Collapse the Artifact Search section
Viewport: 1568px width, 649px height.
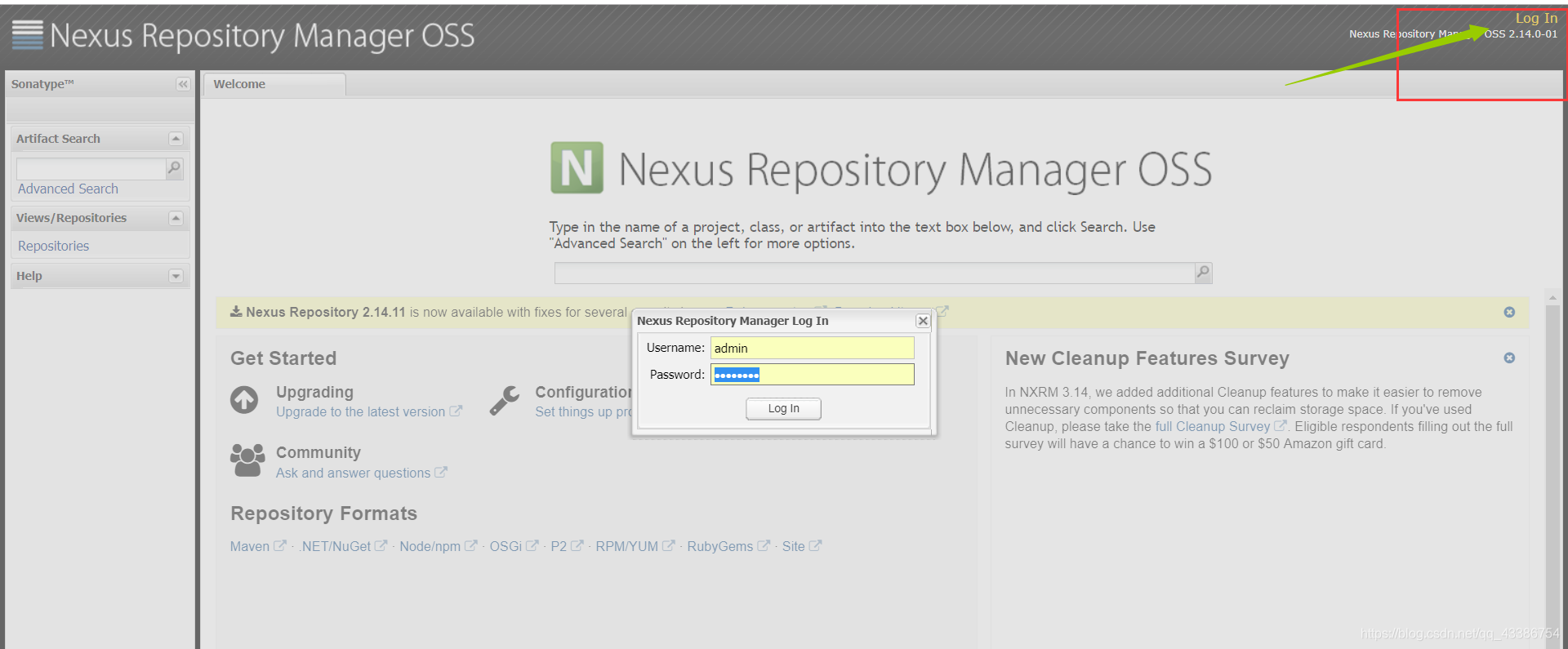pyautogui.click(x=176, y=139)
